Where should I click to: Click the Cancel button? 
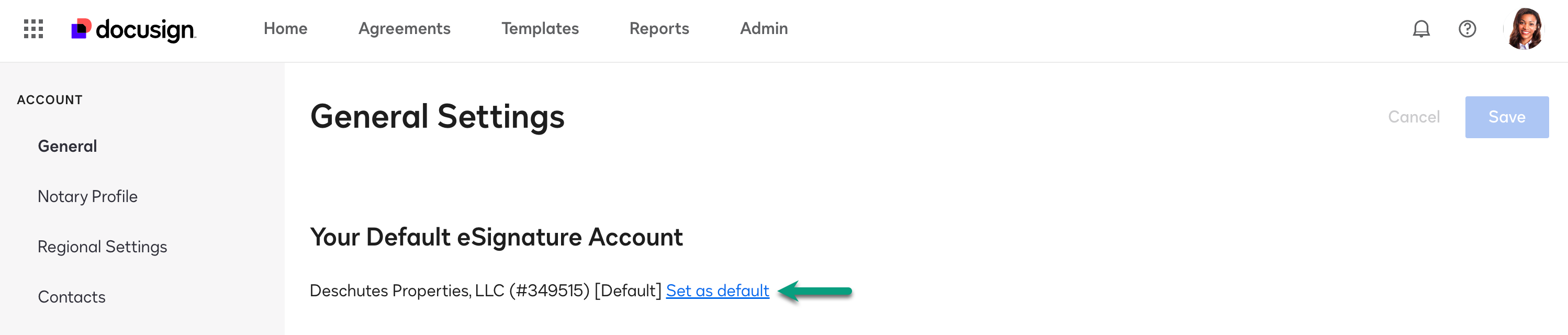coord(1414,117)
